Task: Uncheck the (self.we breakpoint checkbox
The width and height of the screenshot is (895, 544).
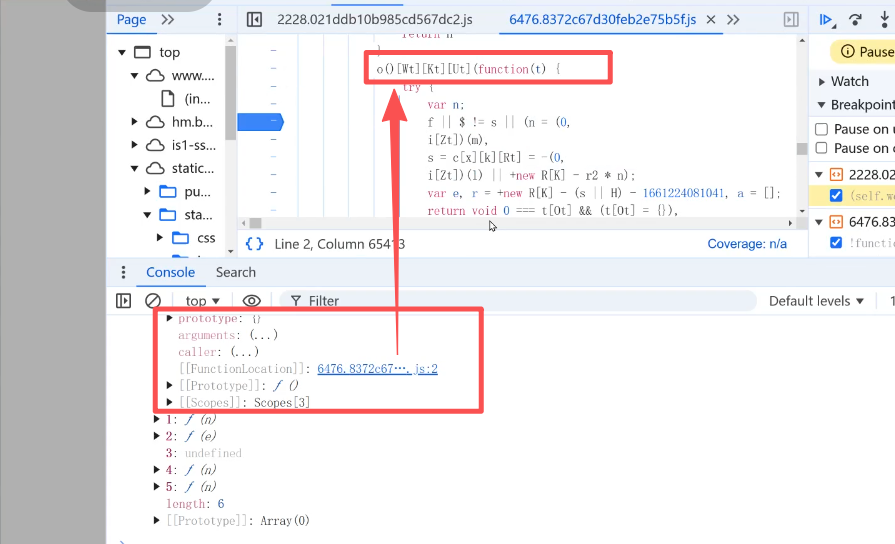Action: point(836,196)
